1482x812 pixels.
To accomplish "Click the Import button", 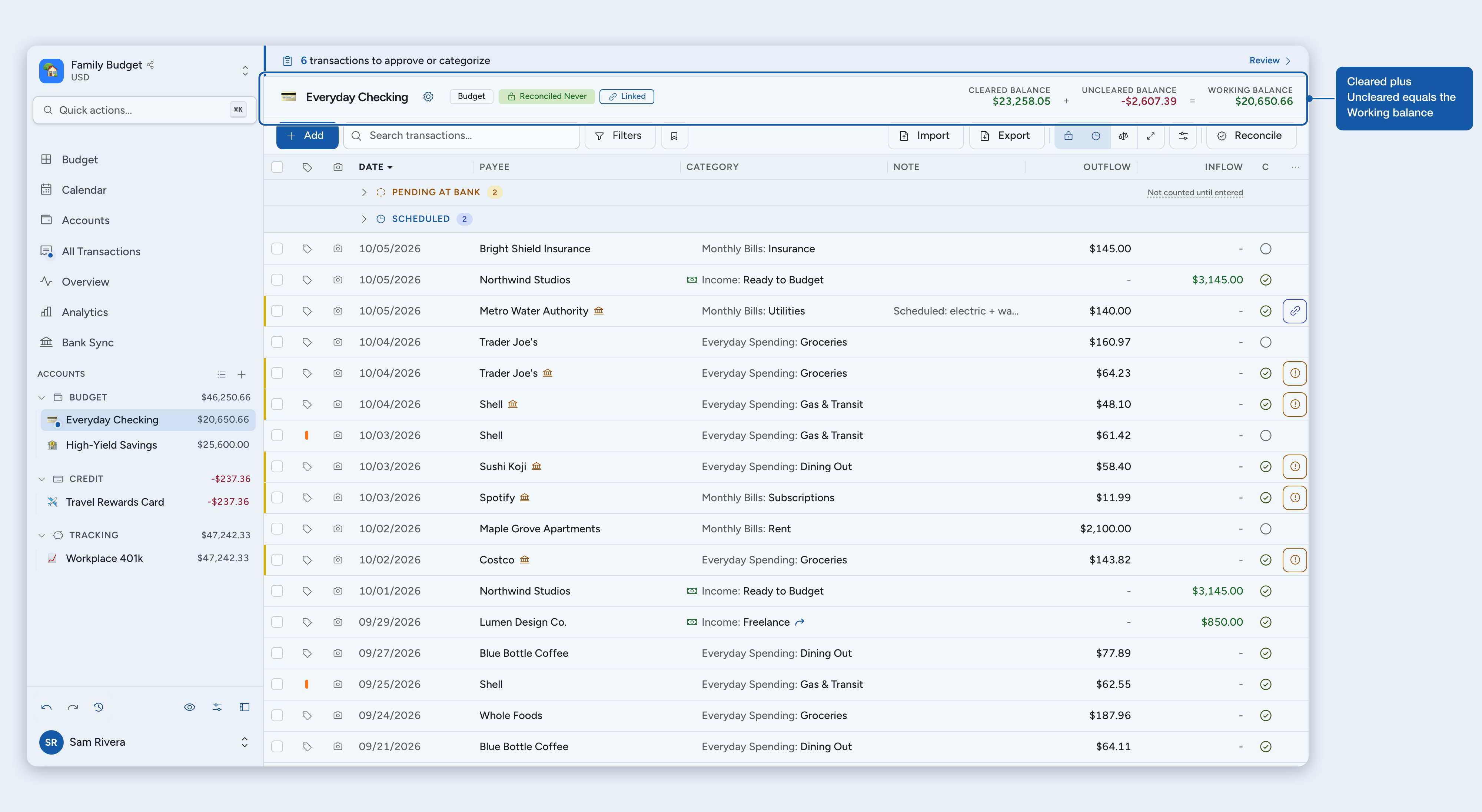I will [925, 136].
